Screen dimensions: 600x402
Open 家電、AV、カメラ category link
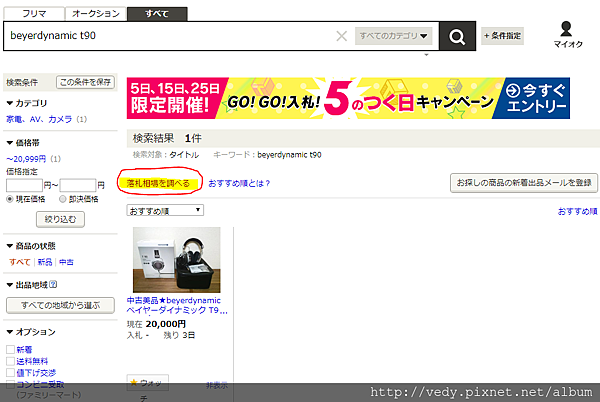[x=39, y=119]
